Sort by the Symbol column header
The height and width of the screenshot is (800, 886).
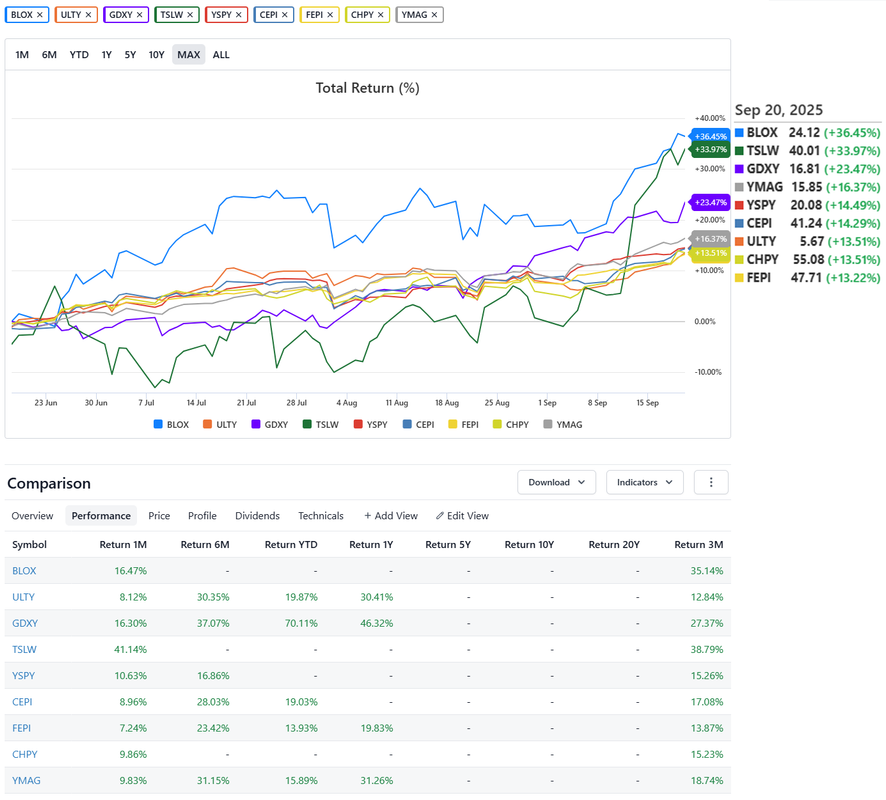[29, 545]
